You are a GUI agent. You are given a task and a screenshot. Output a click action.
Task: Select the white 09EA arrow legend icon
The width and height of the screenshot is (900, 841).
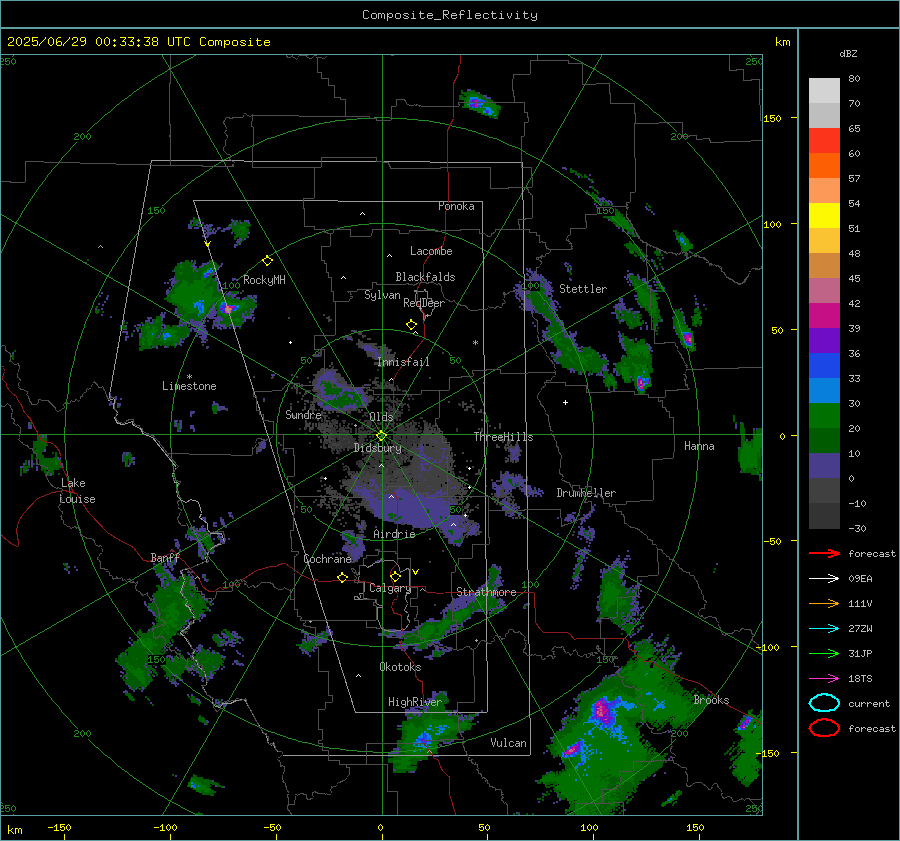coord(824,579)
